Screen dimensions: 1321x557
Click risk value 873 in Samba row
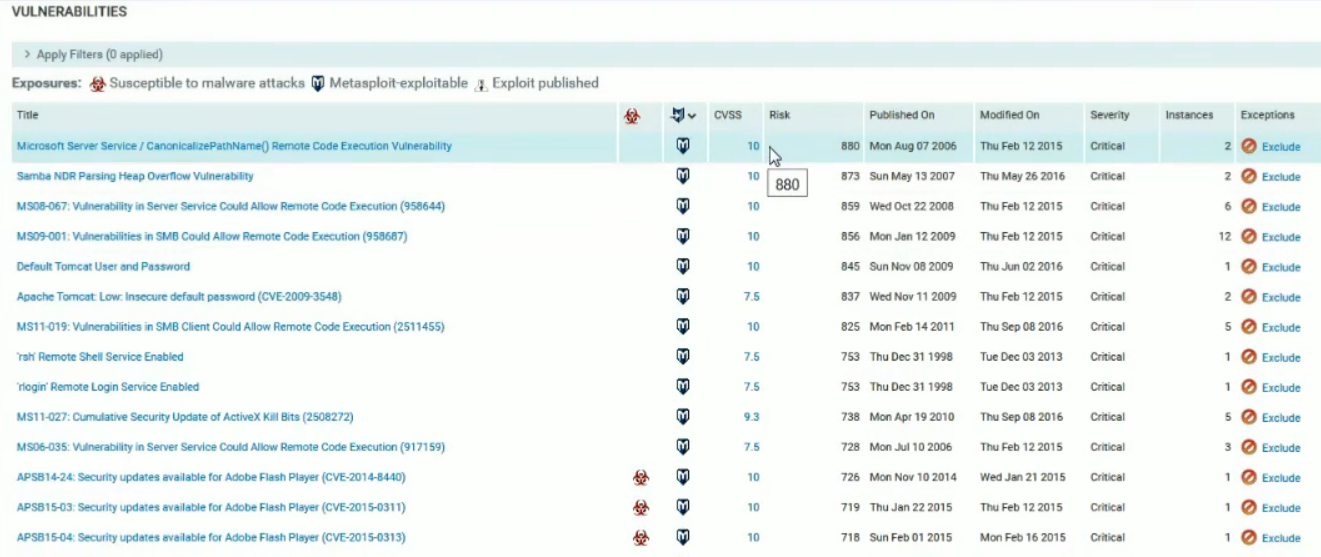pyautogui.click(x=850, y=176)
